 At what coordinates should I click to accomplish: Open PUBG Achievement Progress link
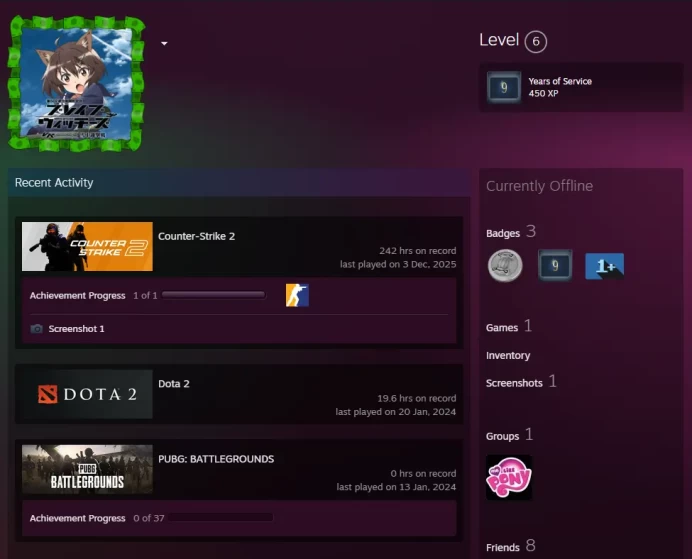[77, 518]
